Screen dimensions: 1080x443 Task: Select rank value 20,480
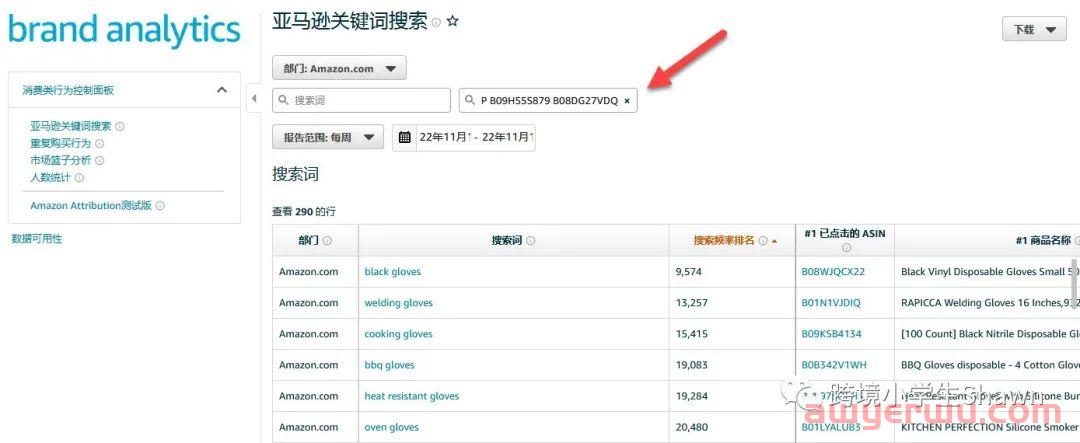[x=692, y=427]
